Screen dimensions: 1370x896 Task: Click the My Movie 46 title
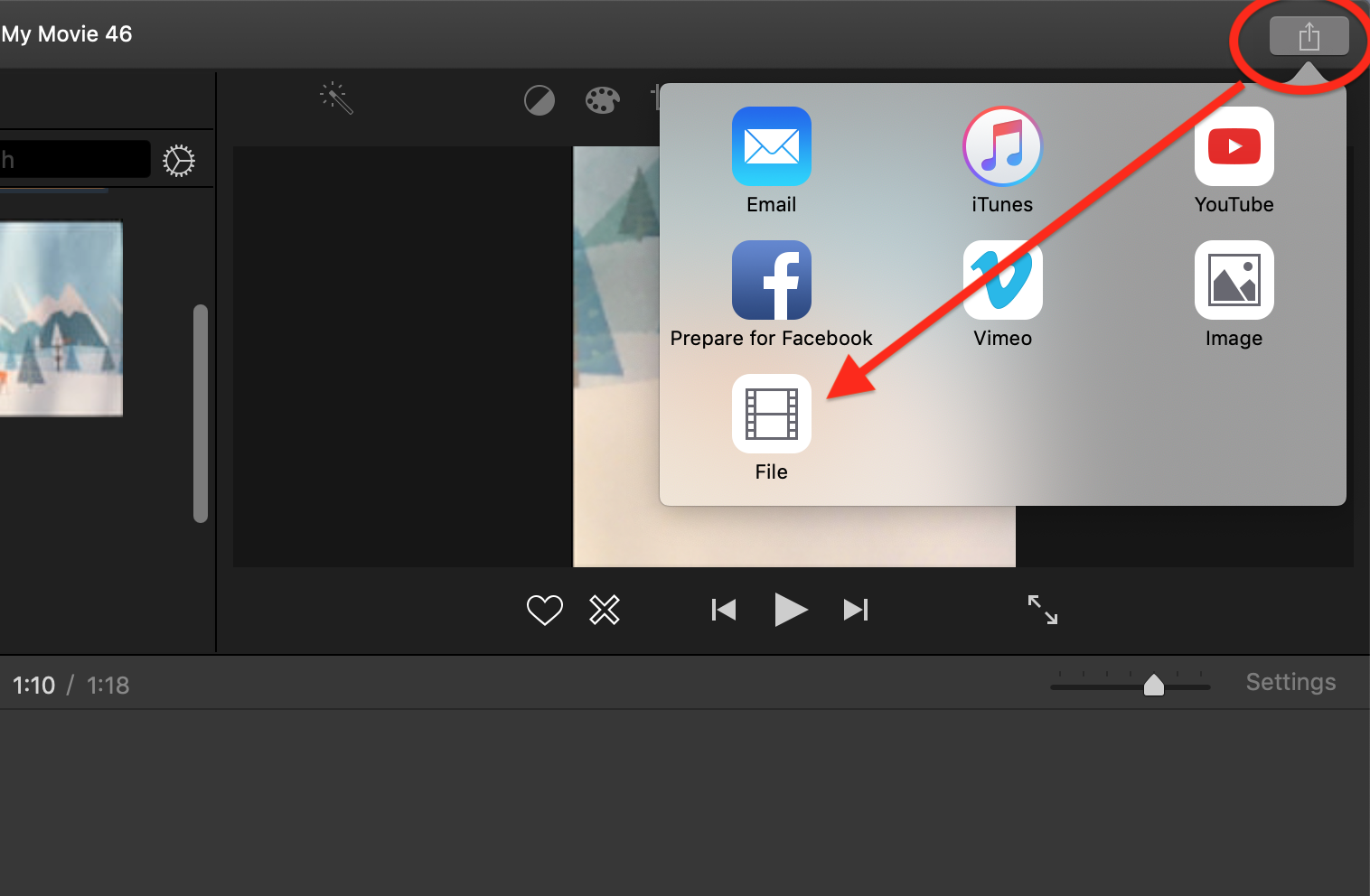(x=67, y=34)
